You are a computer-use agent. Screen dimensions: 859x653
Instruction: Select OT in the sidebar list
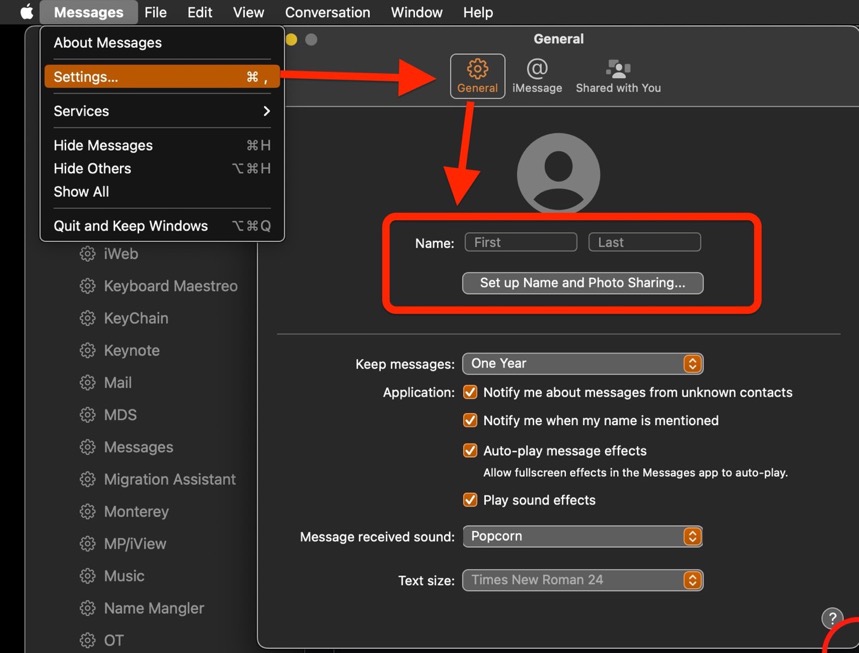pos(114,640)
